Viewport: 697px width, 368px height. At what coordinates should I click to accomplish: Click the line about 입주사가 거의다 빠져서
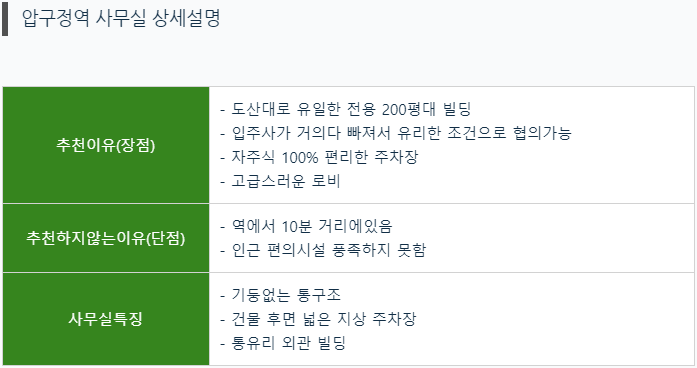coord(396,133)
